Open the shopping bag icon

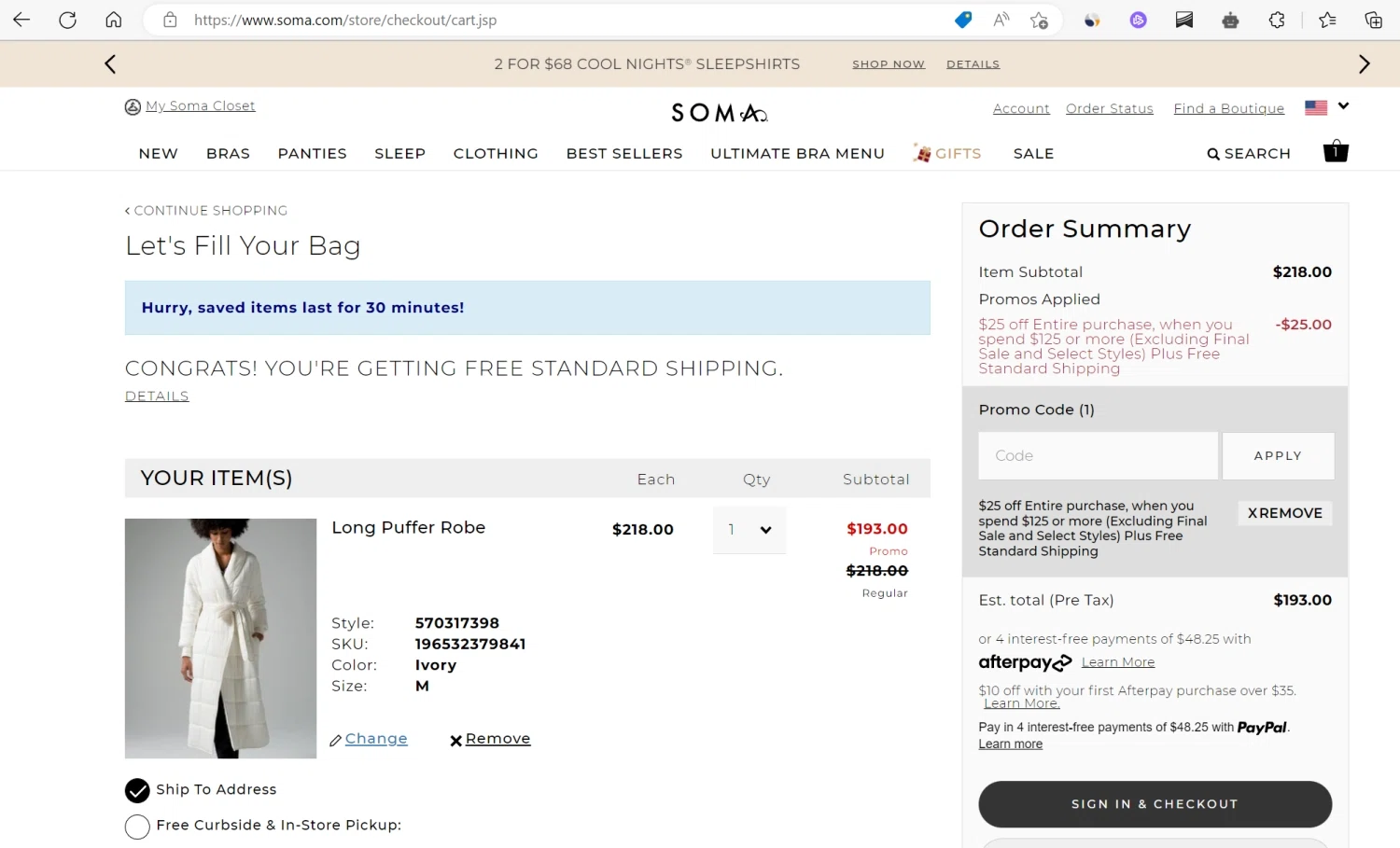click(x=1336, y=152)
